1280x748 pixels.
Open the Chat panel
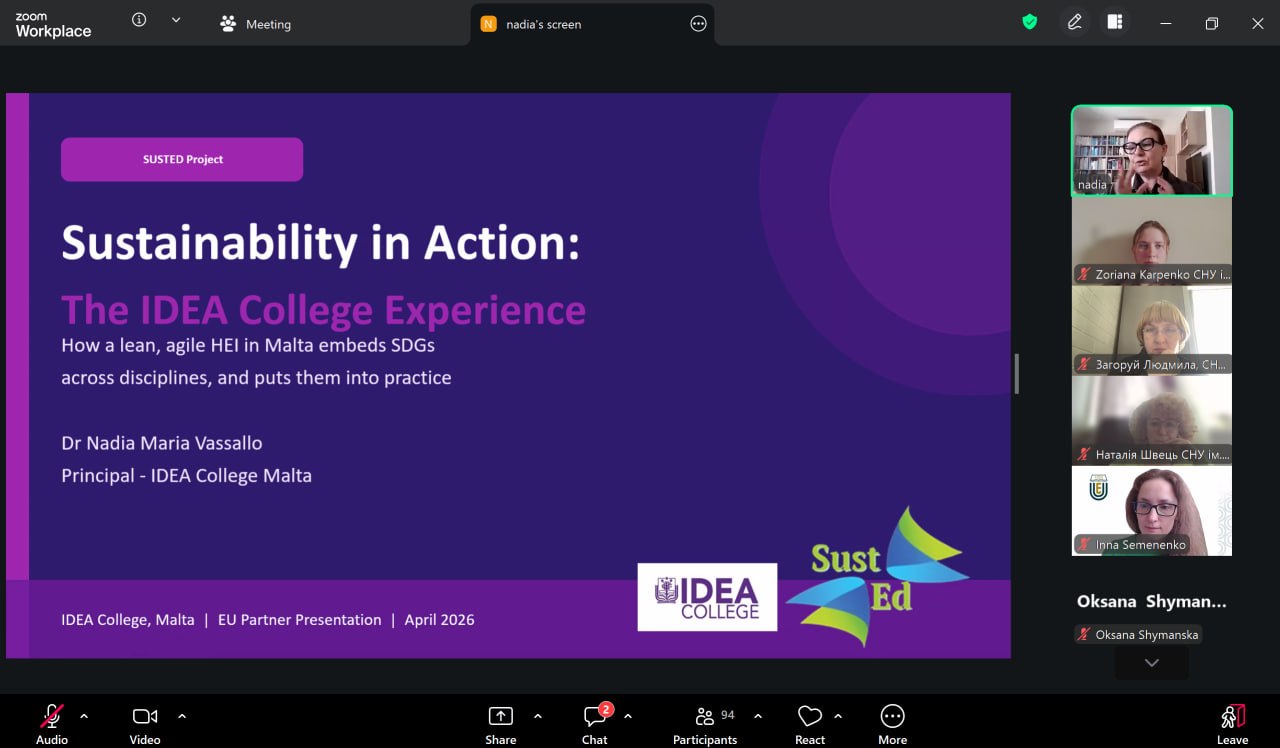point(595,724)
